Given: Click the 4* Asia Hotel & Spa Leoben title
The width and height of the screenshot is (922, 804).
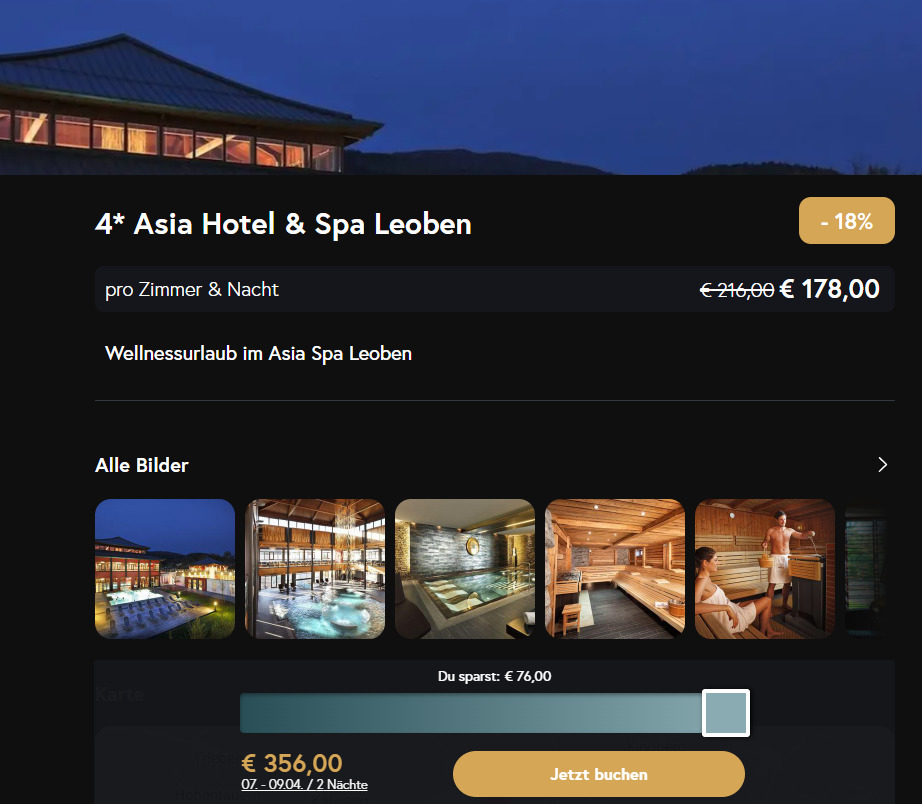Looking at the screenshot, I should 283,224.
